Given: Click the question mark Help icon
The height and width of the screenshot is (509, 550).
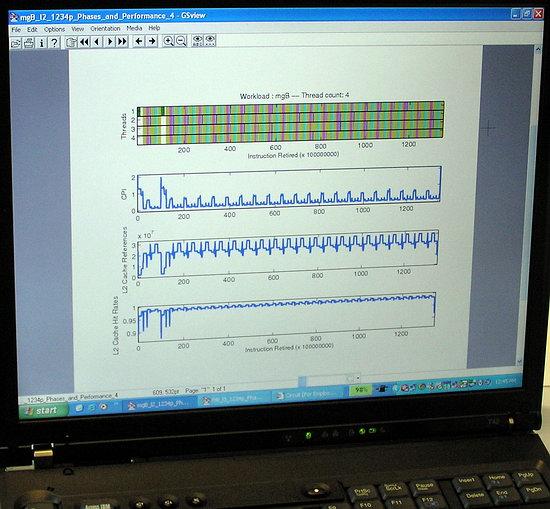Looking at the screenshot, I should tap(54, 42).
